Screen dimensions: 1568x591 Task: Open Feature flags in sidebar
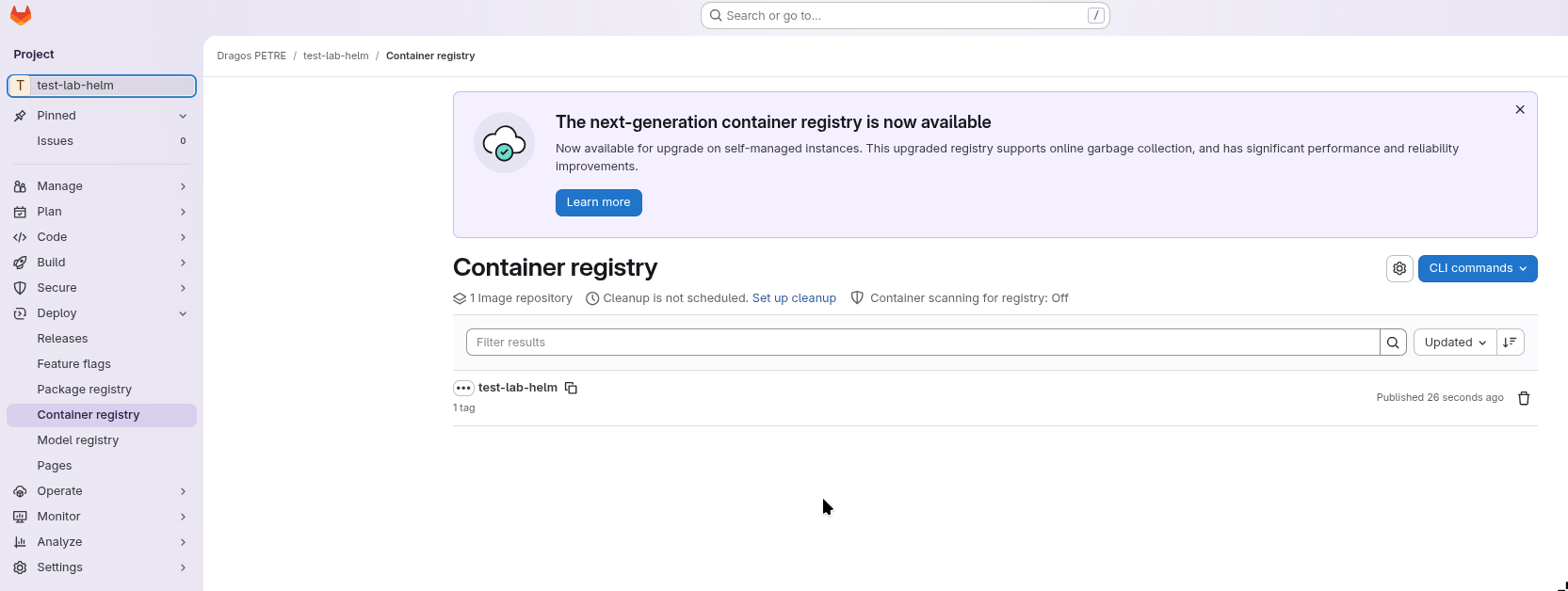coord(102,364)
